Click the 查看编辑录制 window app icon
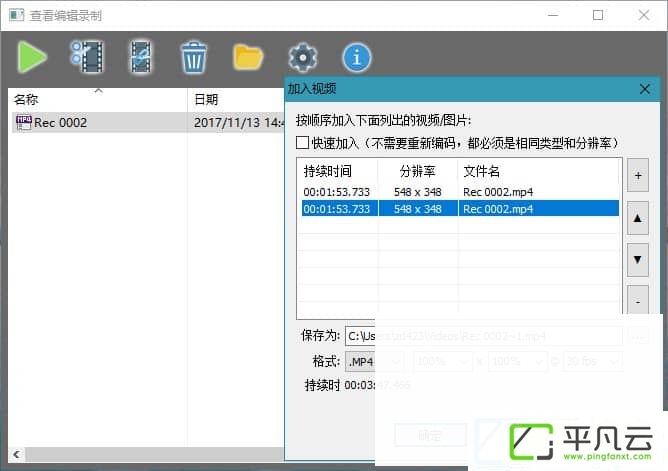 [x=17, y=15]
